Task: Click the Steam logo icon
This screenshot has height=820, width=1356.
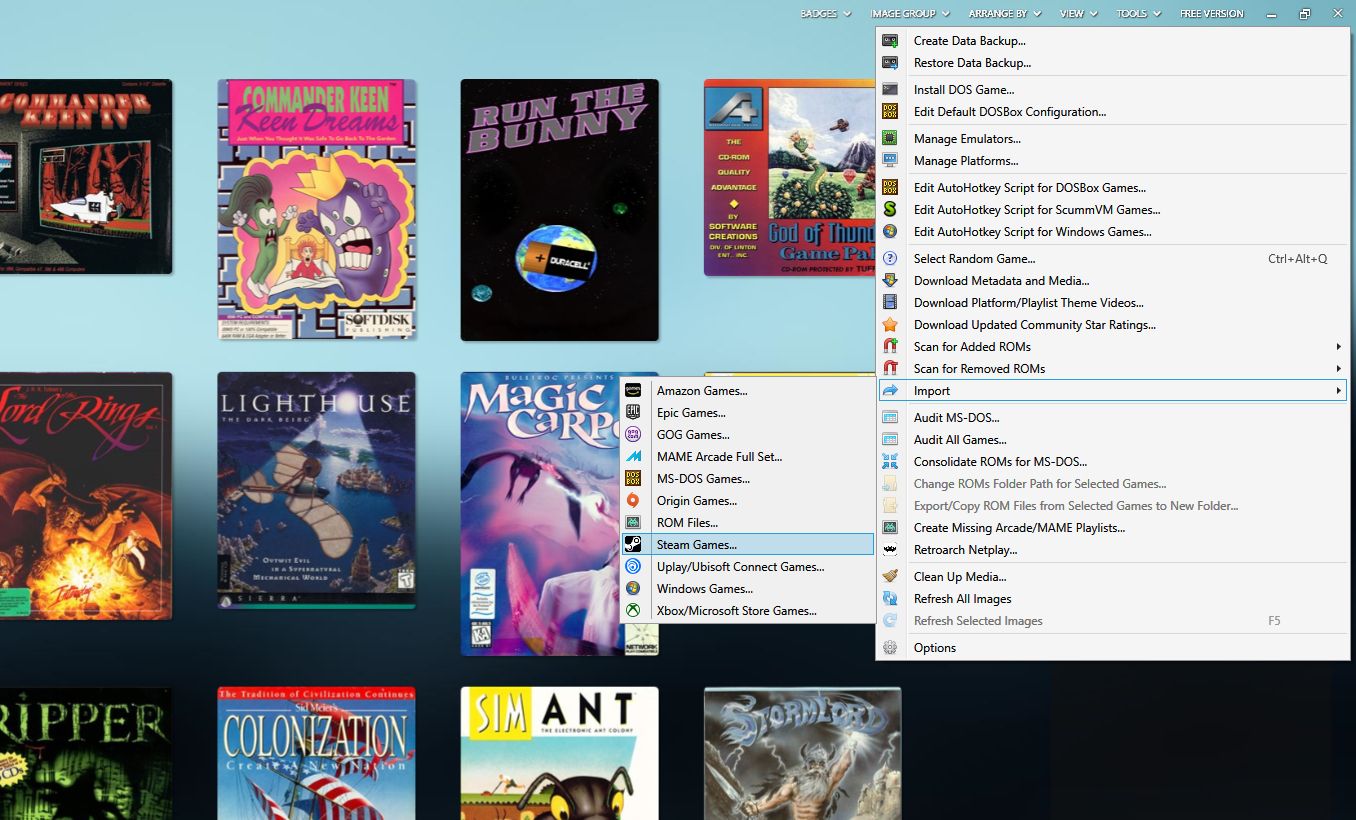Action: click(633, 545)
